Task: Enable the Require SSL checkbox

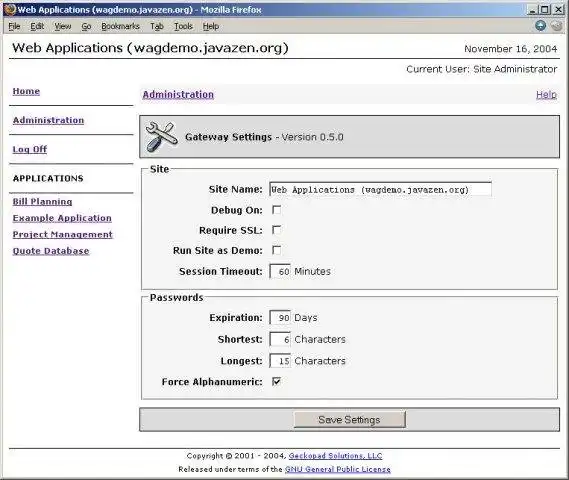Action: (277, 230)
